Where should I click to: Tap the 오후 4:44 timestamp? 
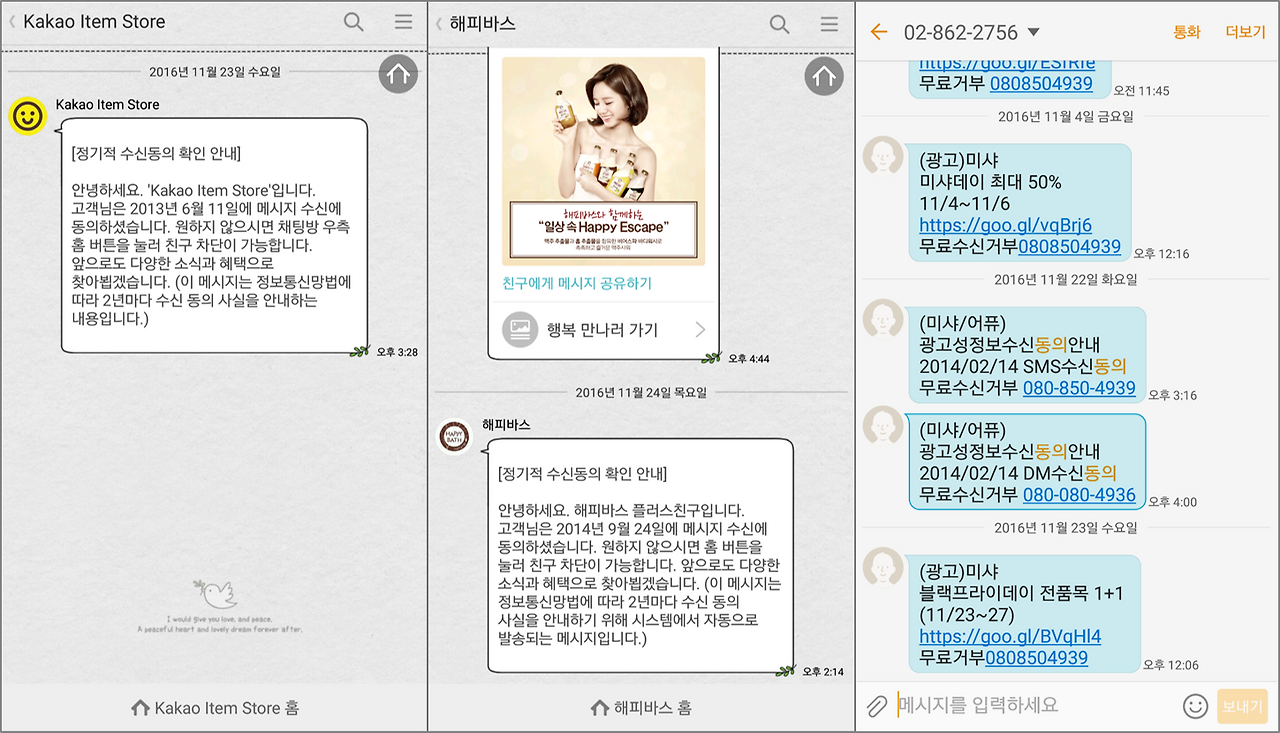pos(749,359)
